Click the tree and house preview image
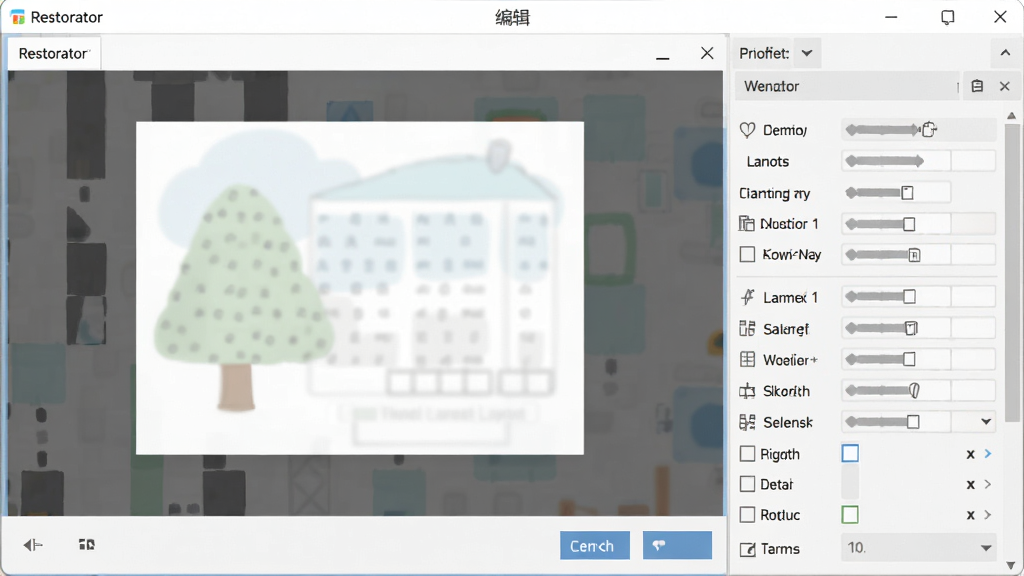The height and width of the screenshot is (576, 1024). pos(360,288)
